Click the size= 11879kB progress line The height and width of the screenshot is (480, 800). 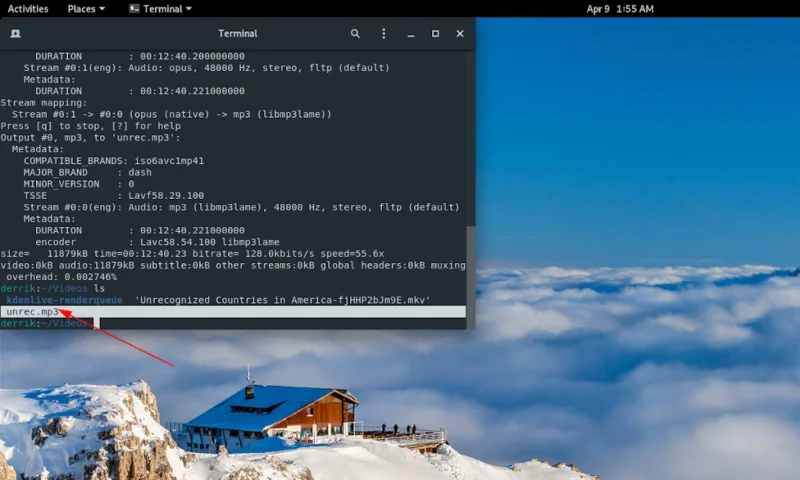[x=192, y=254]
